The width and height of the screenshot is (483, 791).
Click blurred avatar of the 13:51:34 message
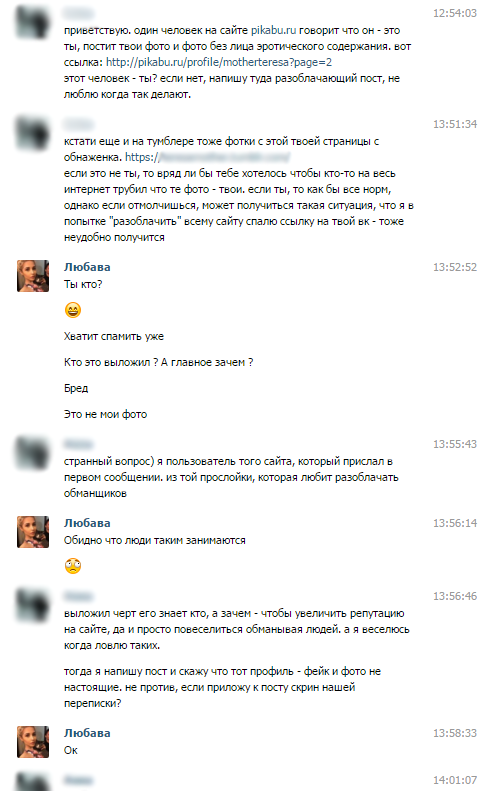pos(33,133)
